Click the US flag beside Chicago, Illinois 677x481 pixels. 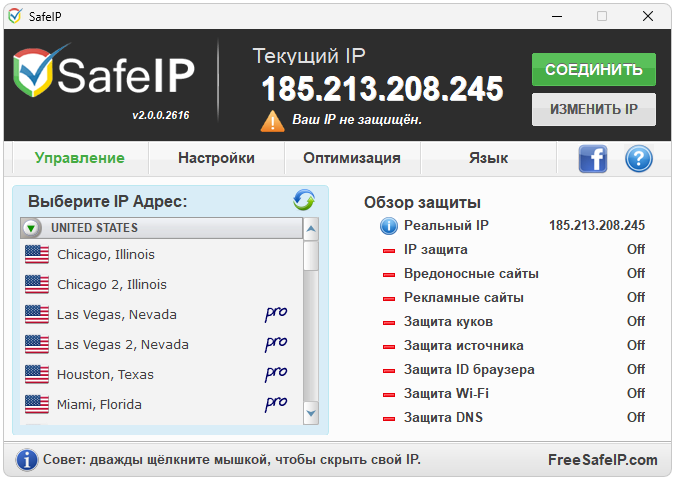tap(37, 254)
